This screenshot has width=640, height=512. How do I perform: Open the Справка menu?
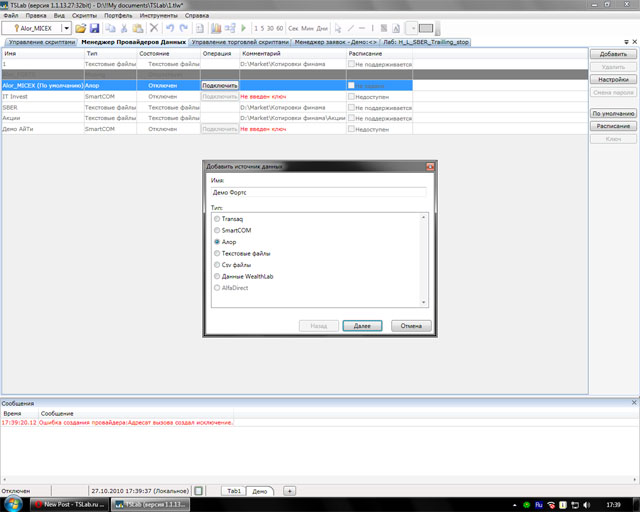tap(197, 16)
